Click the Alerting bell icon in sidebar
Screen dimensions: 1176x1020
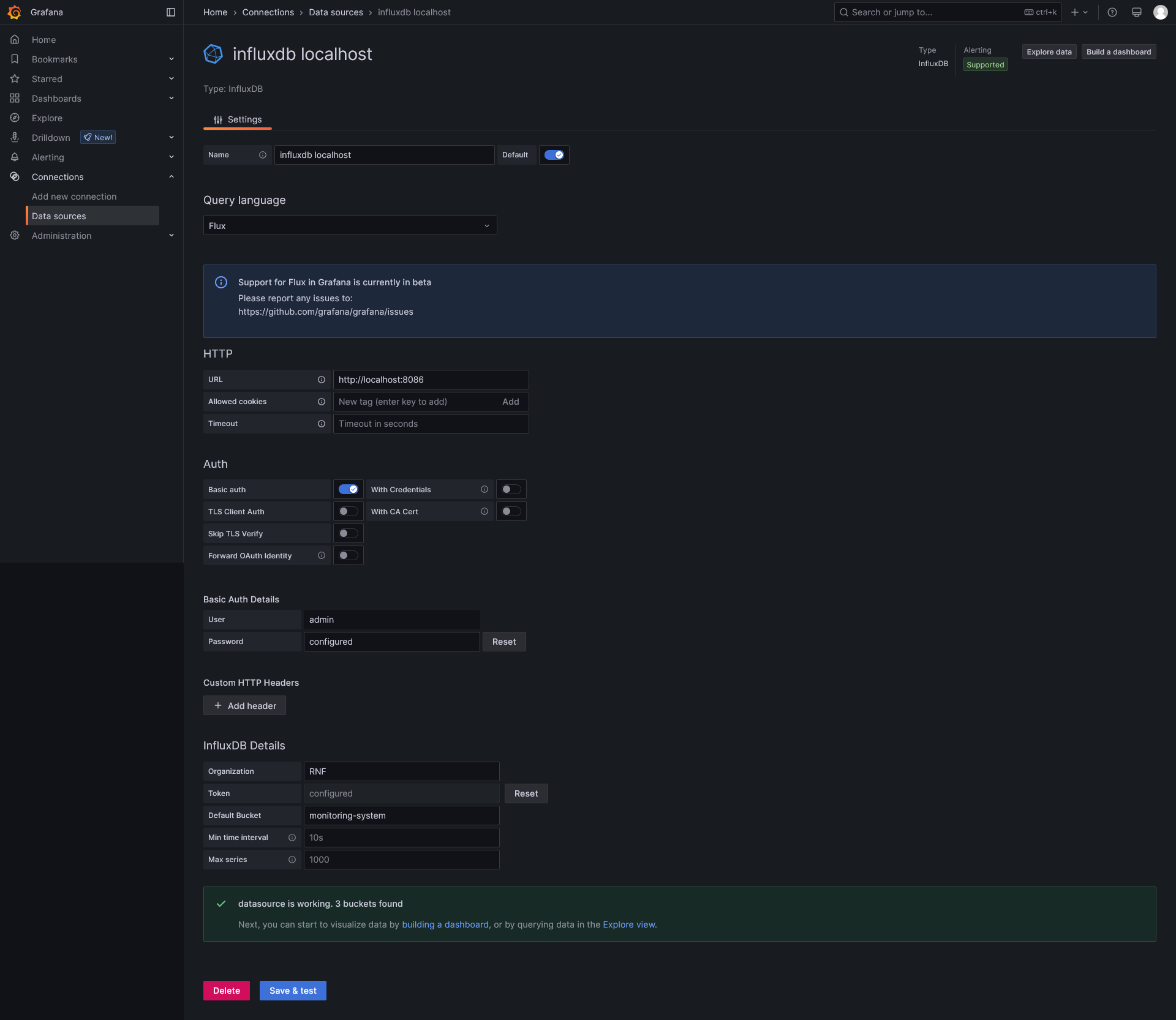tap(15, 157)
